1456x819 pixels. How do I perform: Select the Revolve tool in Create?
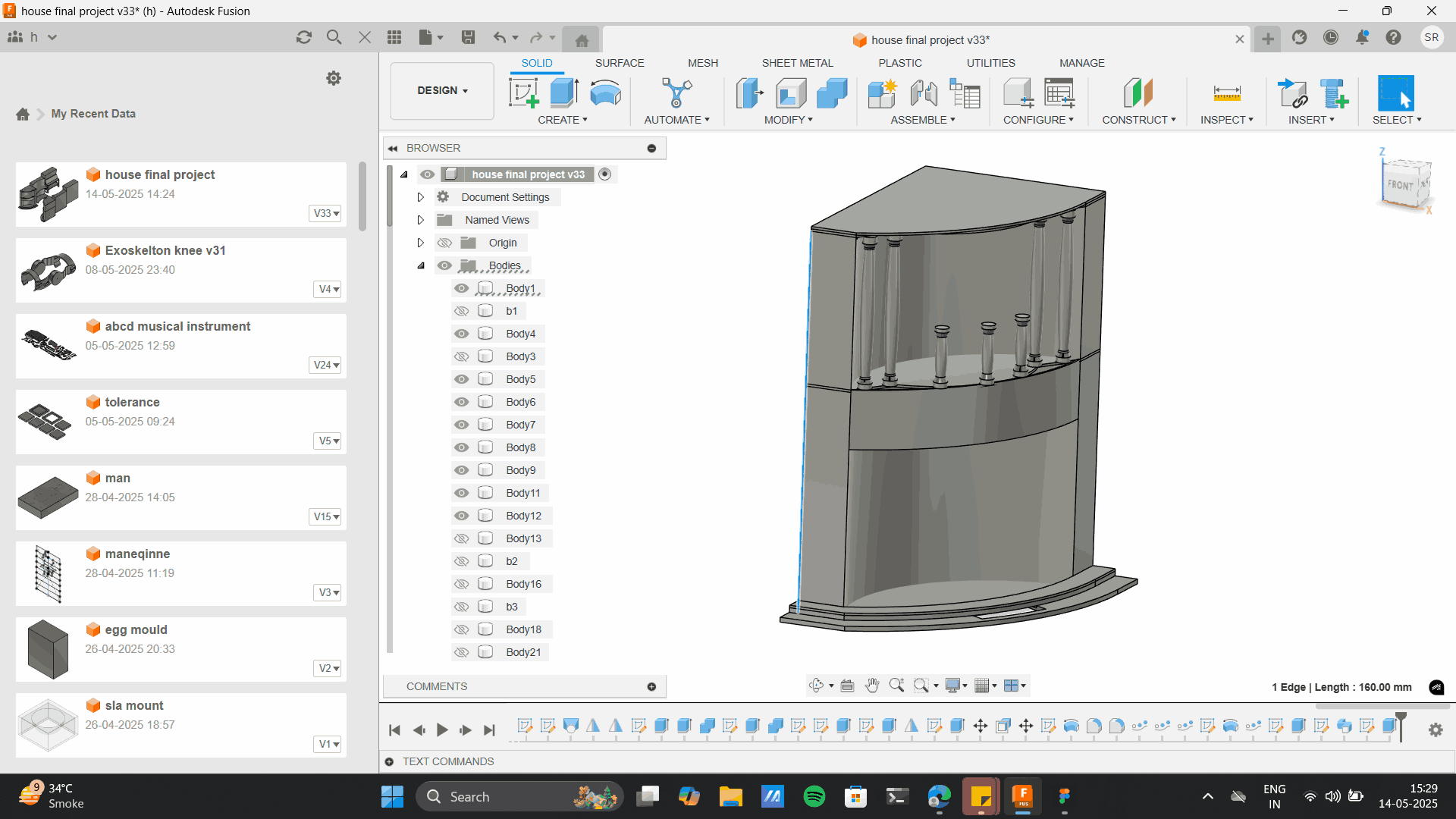[x=605, y=93]
